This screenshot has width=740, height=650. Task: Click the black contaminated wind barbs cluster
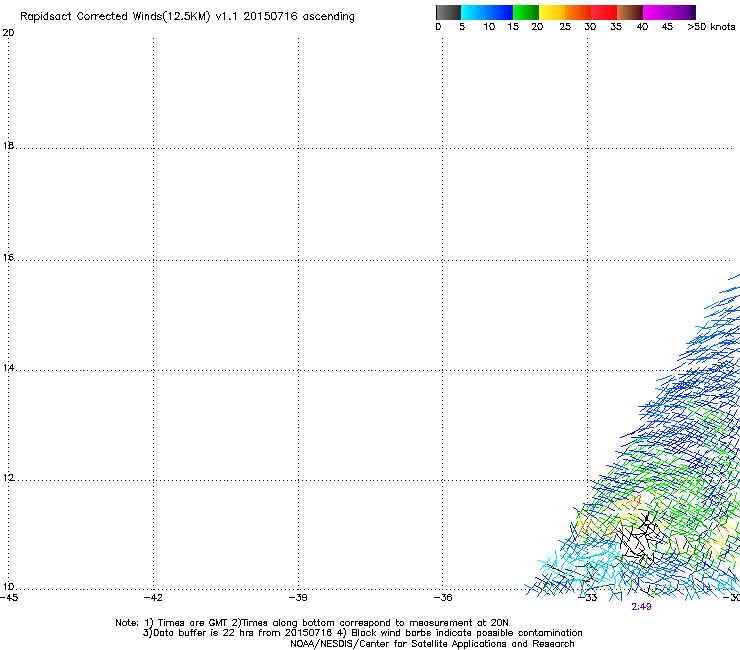point(640,538)
